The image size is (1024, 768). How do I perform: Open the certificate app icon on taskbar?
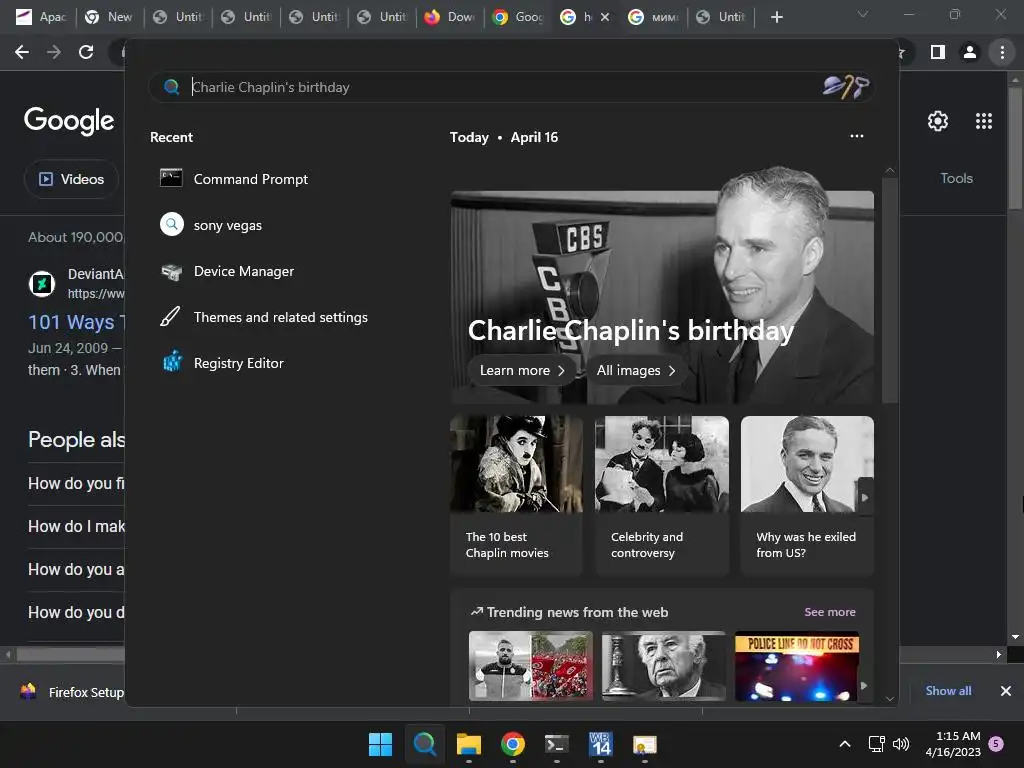click(x=645, y=744)
